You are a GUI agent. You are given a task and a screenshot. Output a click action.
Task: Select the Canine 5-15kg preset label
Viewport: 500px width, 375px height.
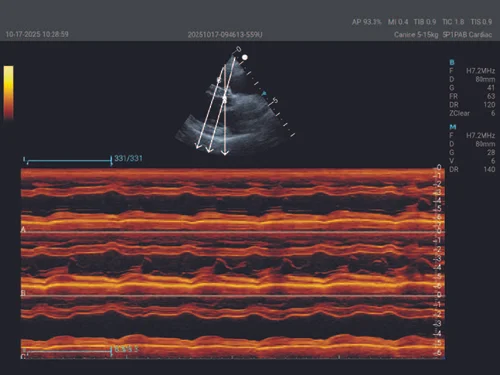point(416,35)
